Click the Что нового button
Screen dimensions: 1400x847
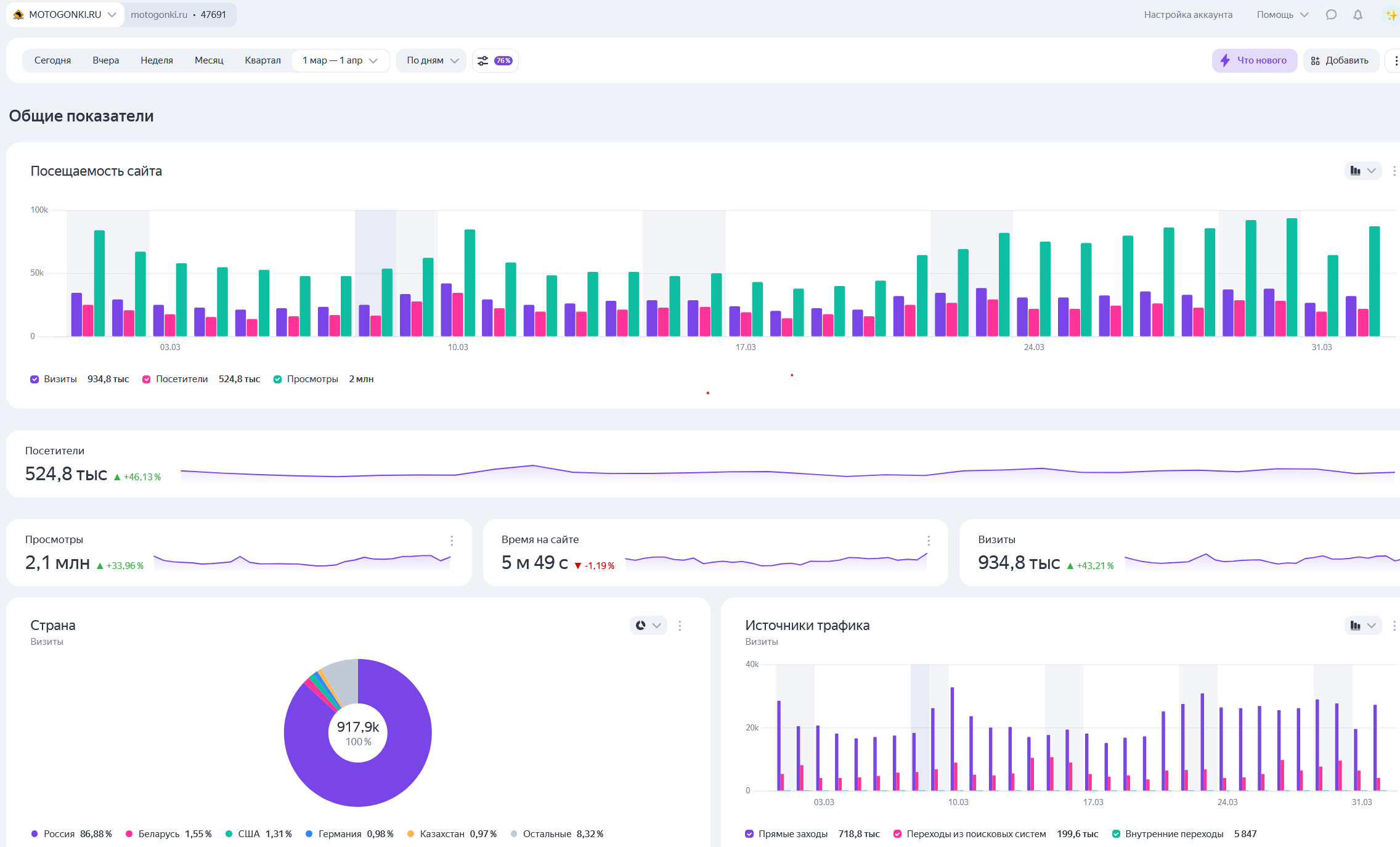tap(1254, 60)
